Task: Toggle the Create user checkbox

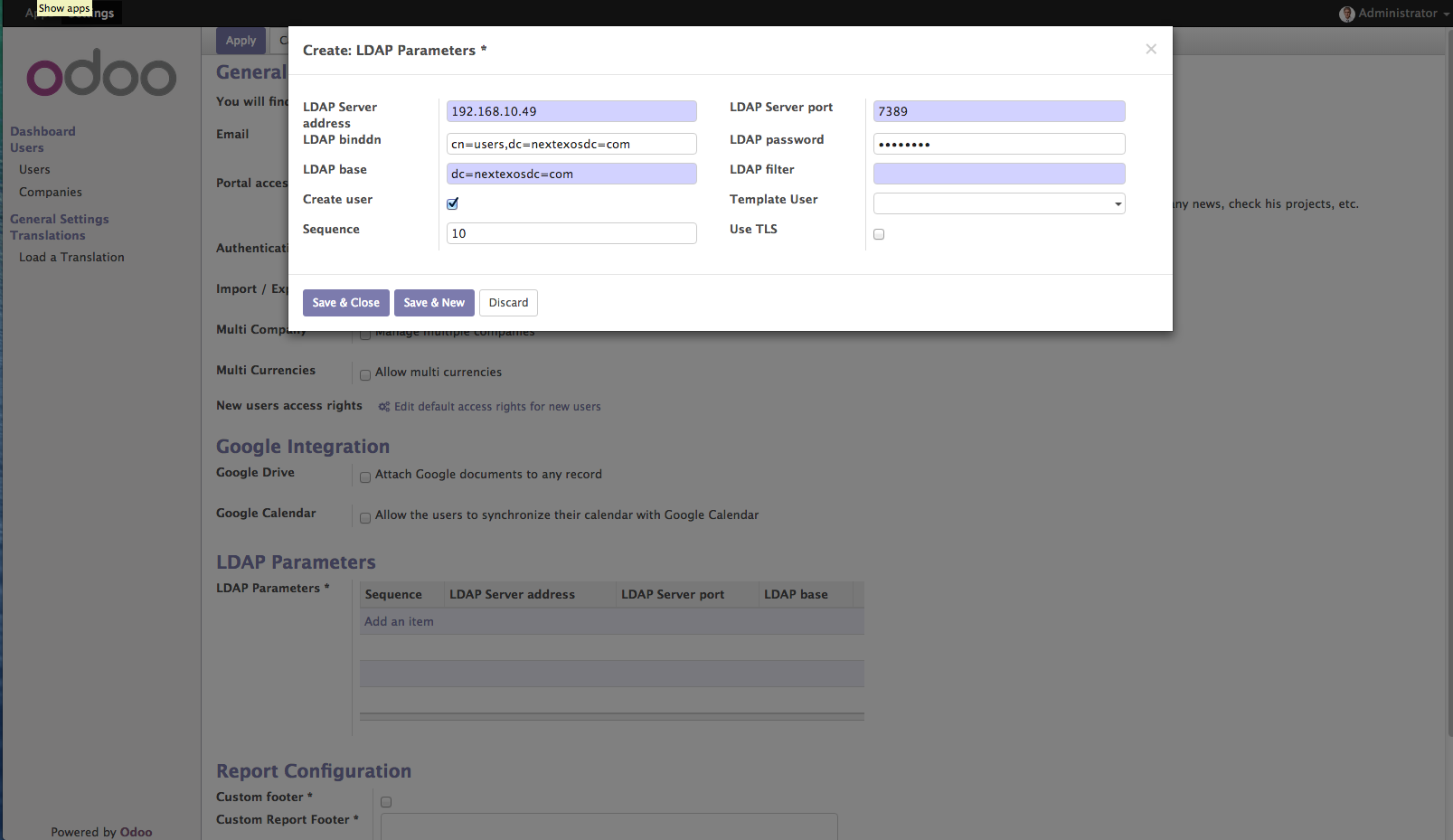Action: [453, 203]
